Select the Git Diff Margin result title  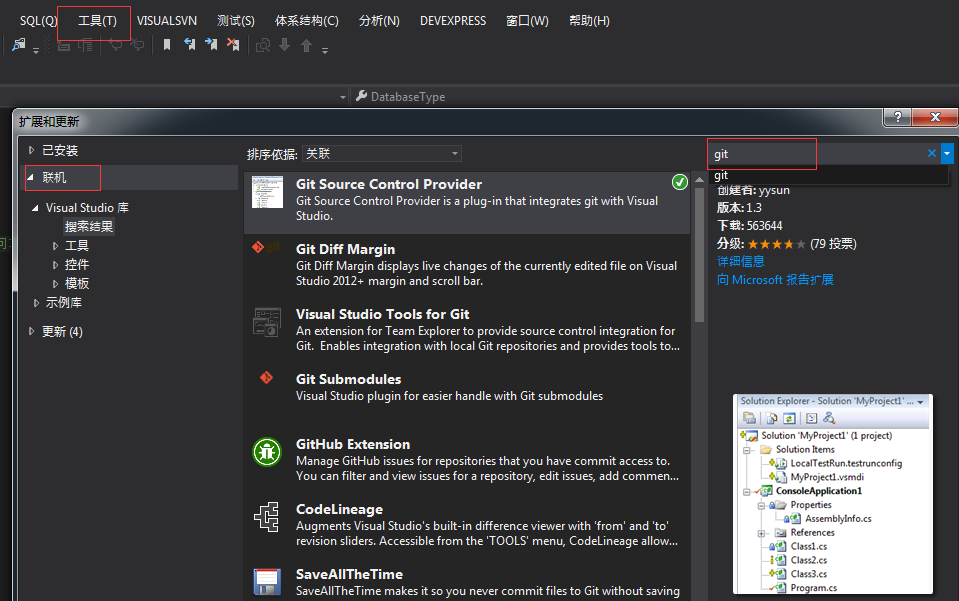coord(346,249)
